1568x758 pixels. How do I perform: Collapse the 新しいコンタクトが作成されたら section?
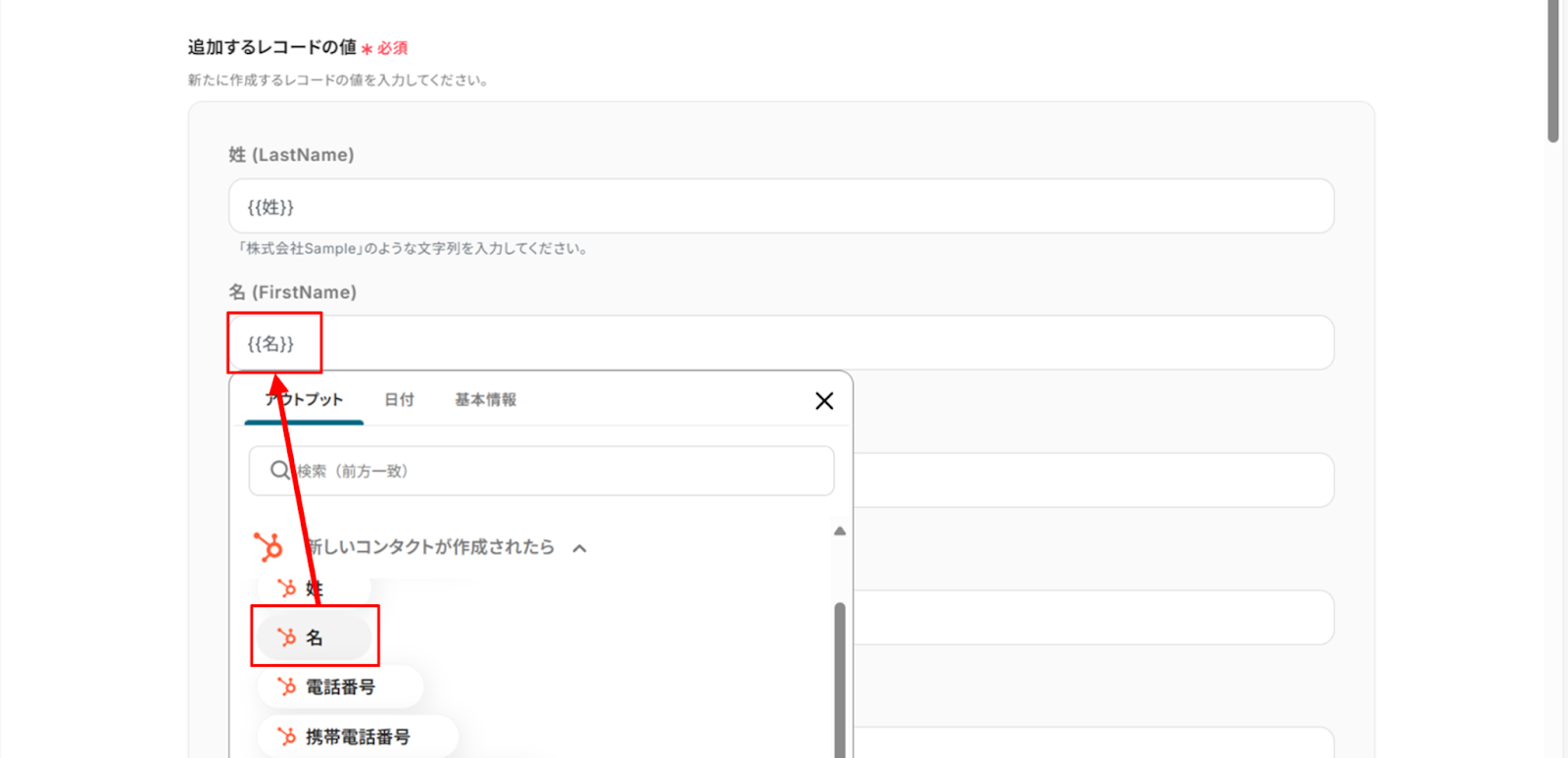[580, 548]
